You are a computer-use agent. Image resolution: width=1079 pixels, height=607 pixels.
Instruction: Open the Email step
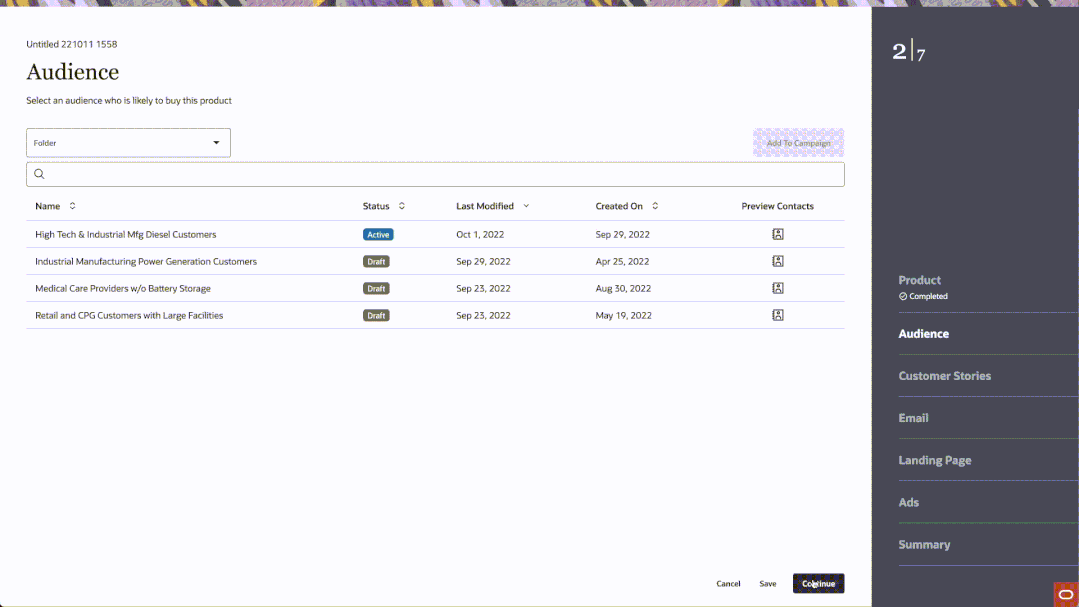click(x=912, y=418)
